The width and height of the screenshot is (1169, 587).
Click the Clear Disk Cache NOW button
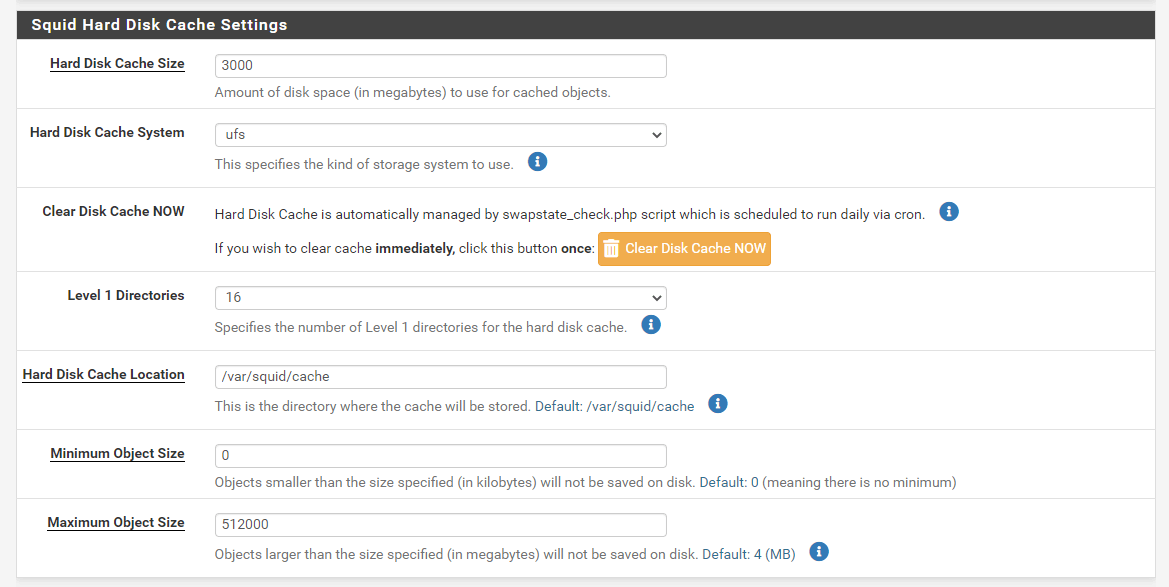tap(684, 248)
